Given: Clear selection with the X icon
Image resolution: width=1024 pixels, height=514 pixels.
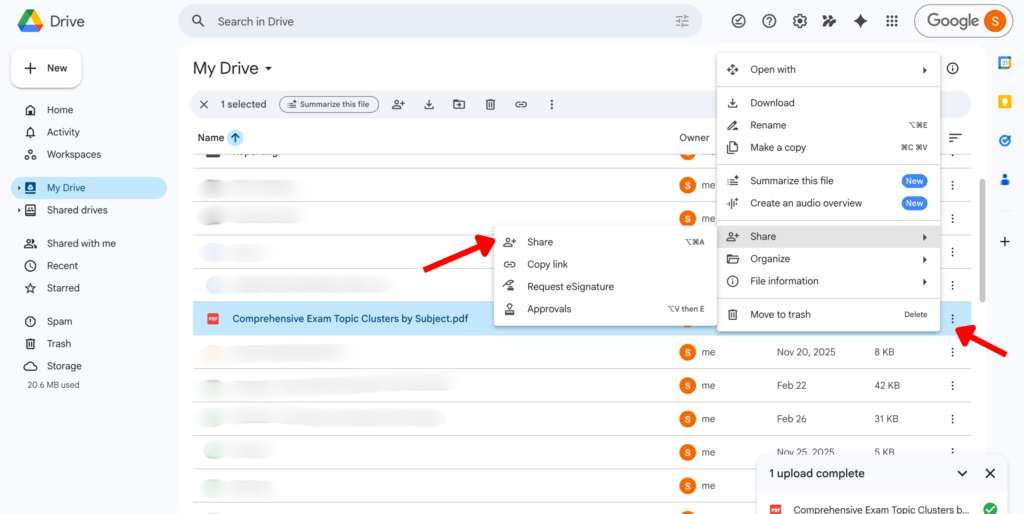Looking at the screenshot, I should coord(204,104).
